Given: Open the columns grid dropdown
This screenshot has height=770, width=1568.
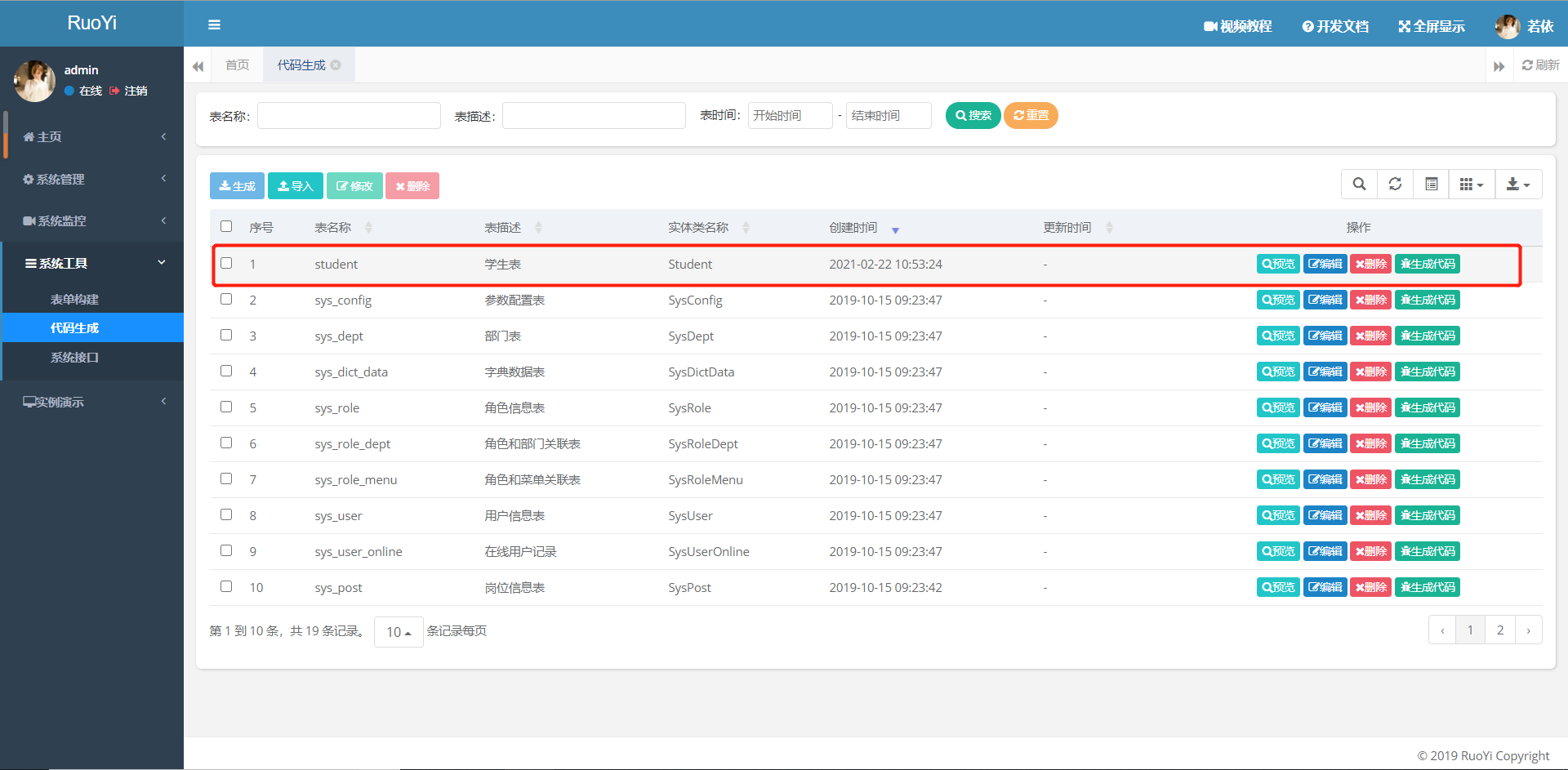Looking at the screenshot, I should [x=1472, y=185].
